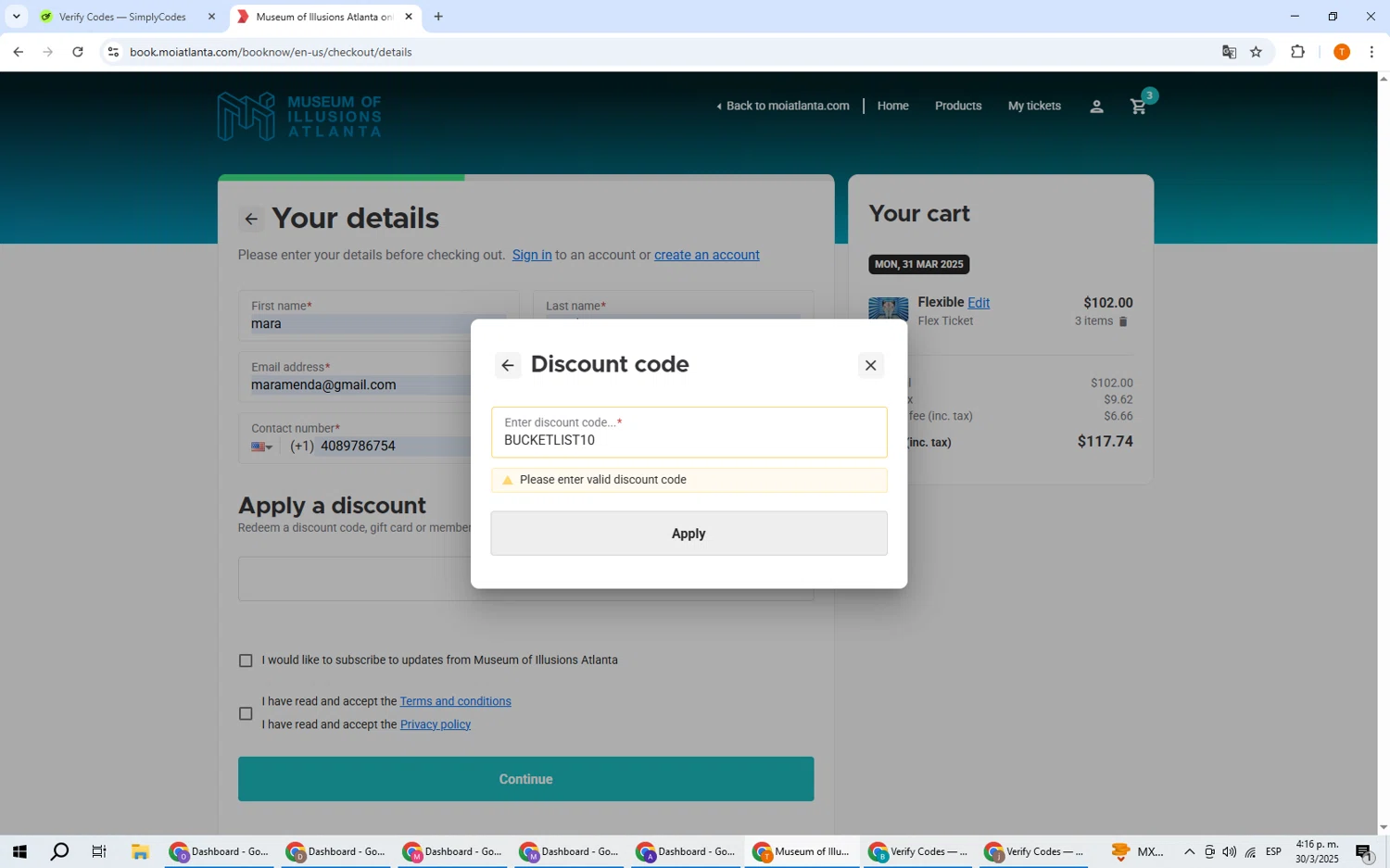
Task: Open the Chrome three-dot menu
Action: coord(1371,52)
